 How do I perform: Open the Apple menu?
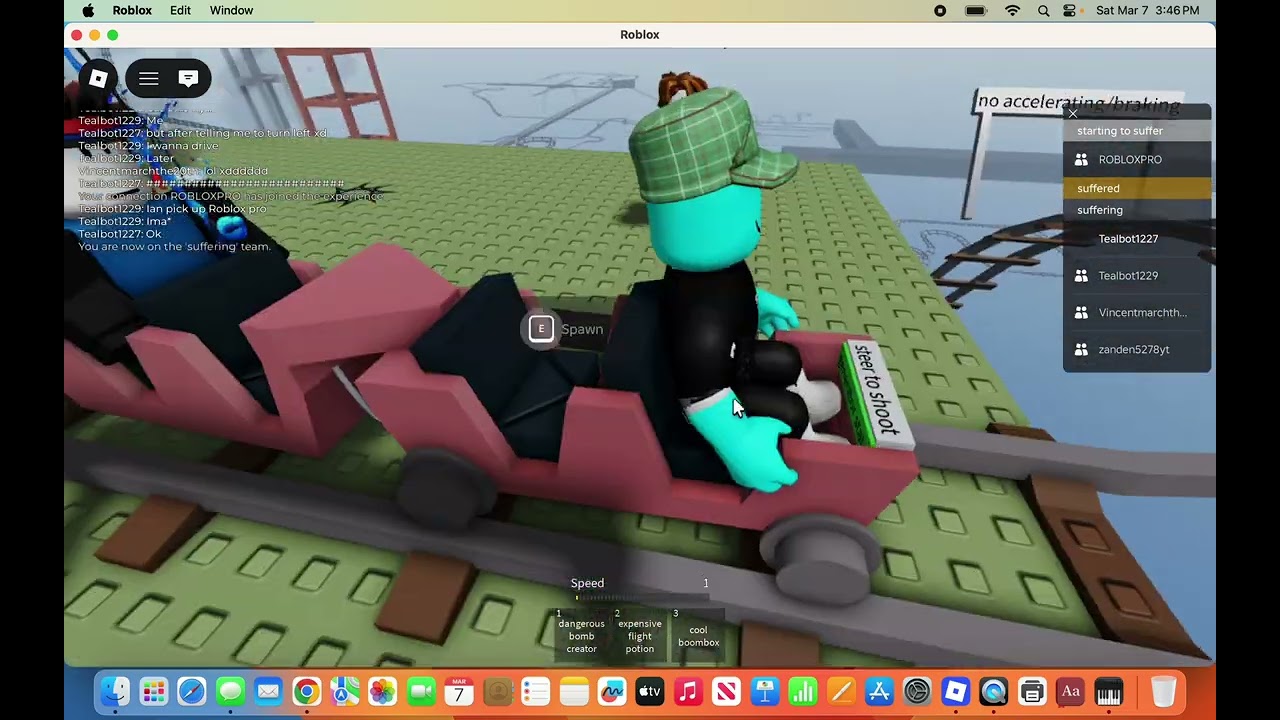pos(88,10)
